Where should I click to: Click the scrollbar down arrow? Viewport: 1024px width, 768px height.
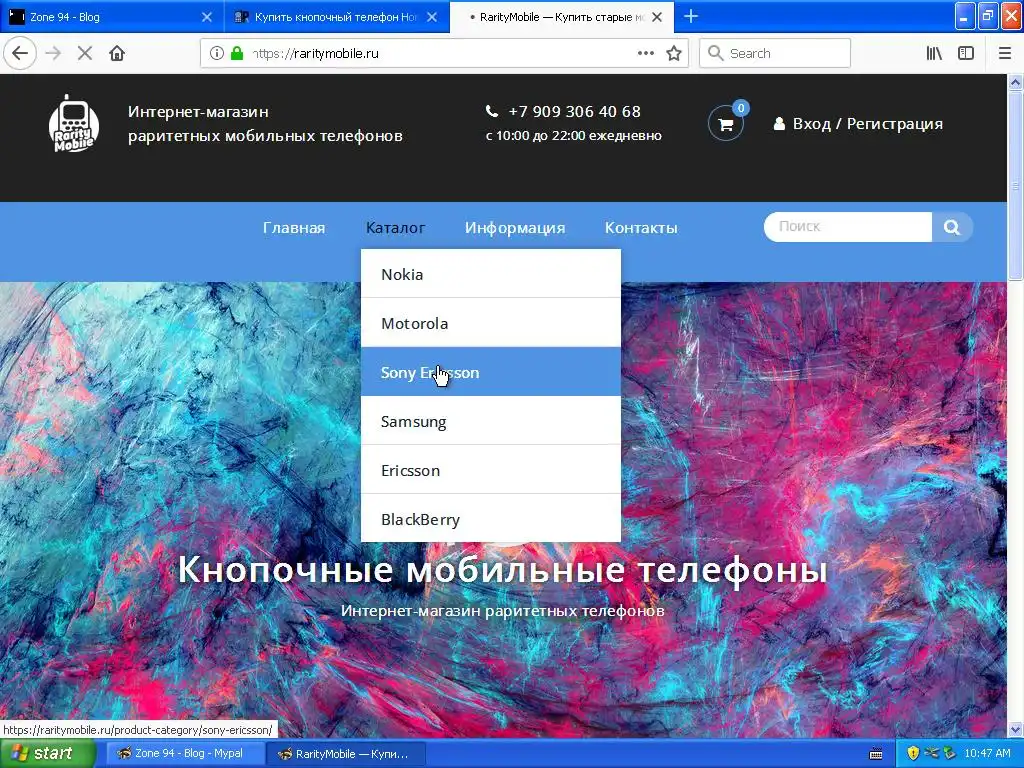click(1015, 729)
